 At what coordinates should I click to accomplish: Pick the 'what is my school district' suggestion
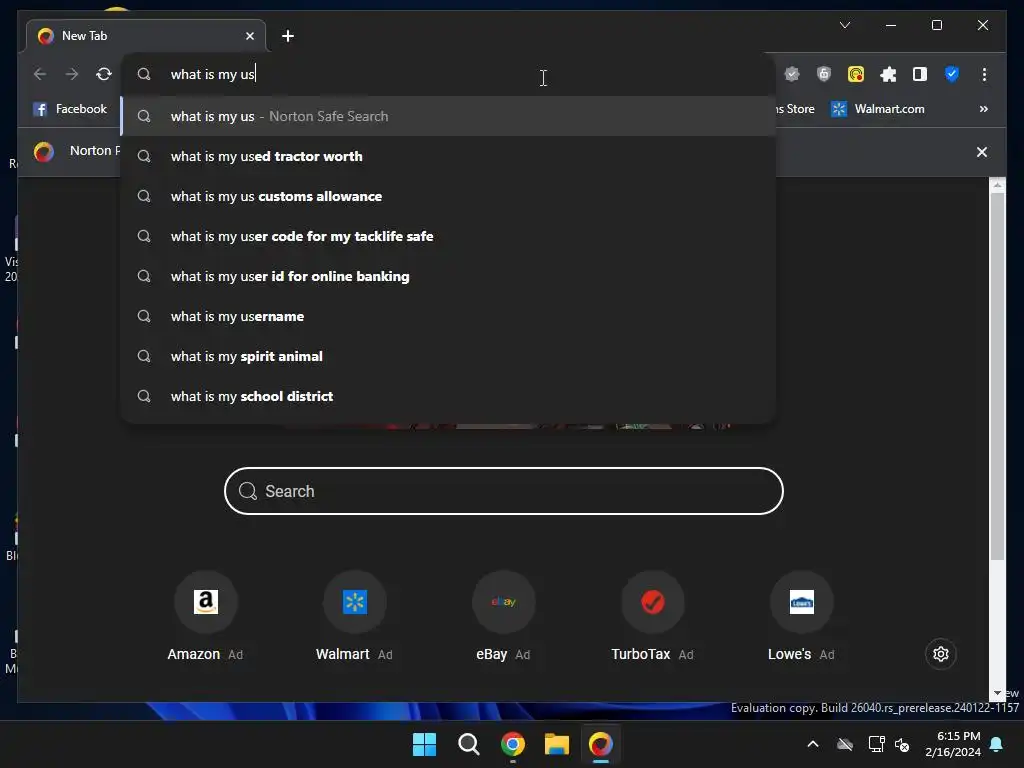tap(449, 396)
